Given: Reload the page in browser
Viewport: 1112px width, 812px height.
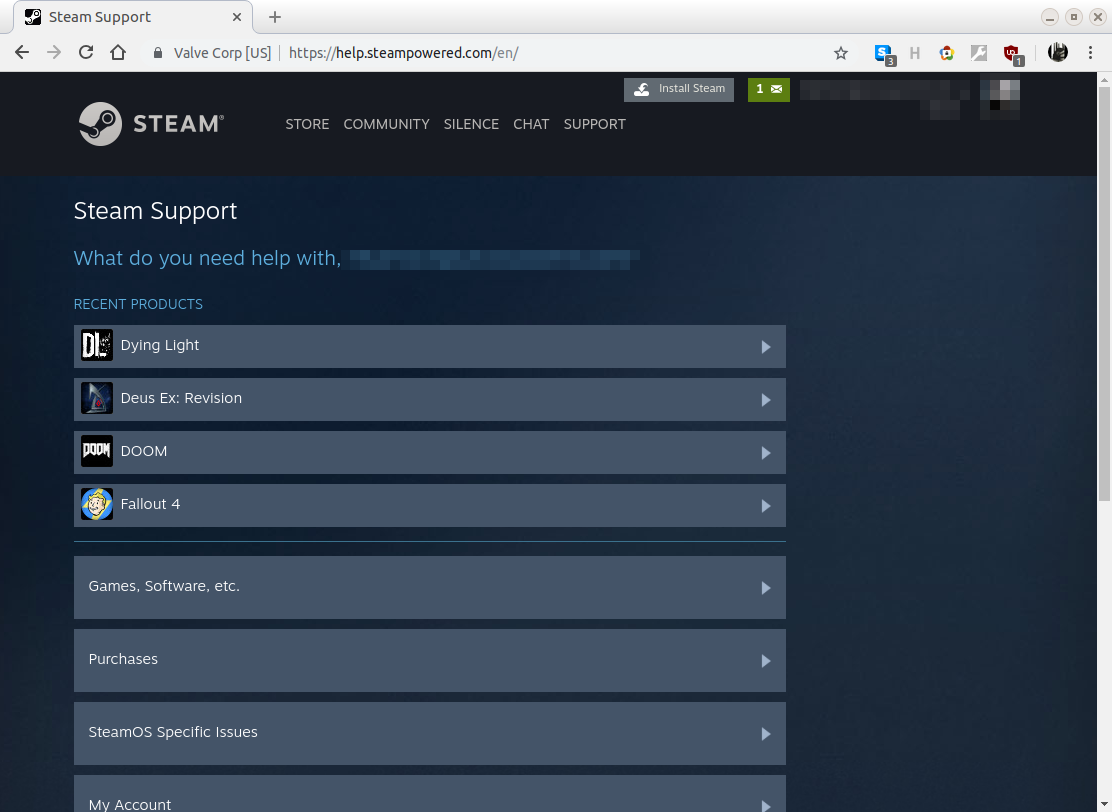Looking at the screenshot, I should [x=86, y=53].
